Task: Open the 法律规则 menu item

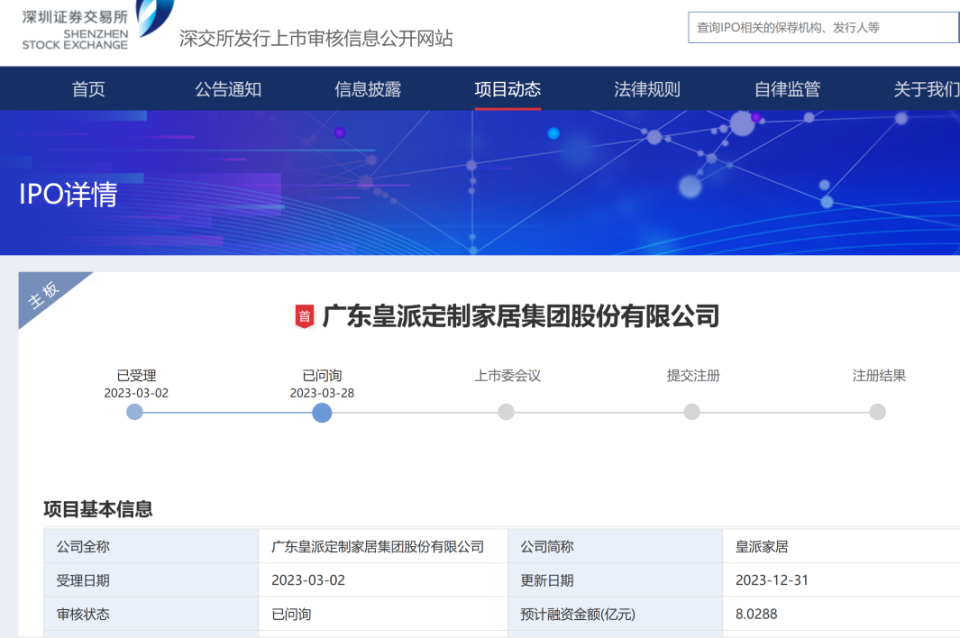Action: coord(647,89)
